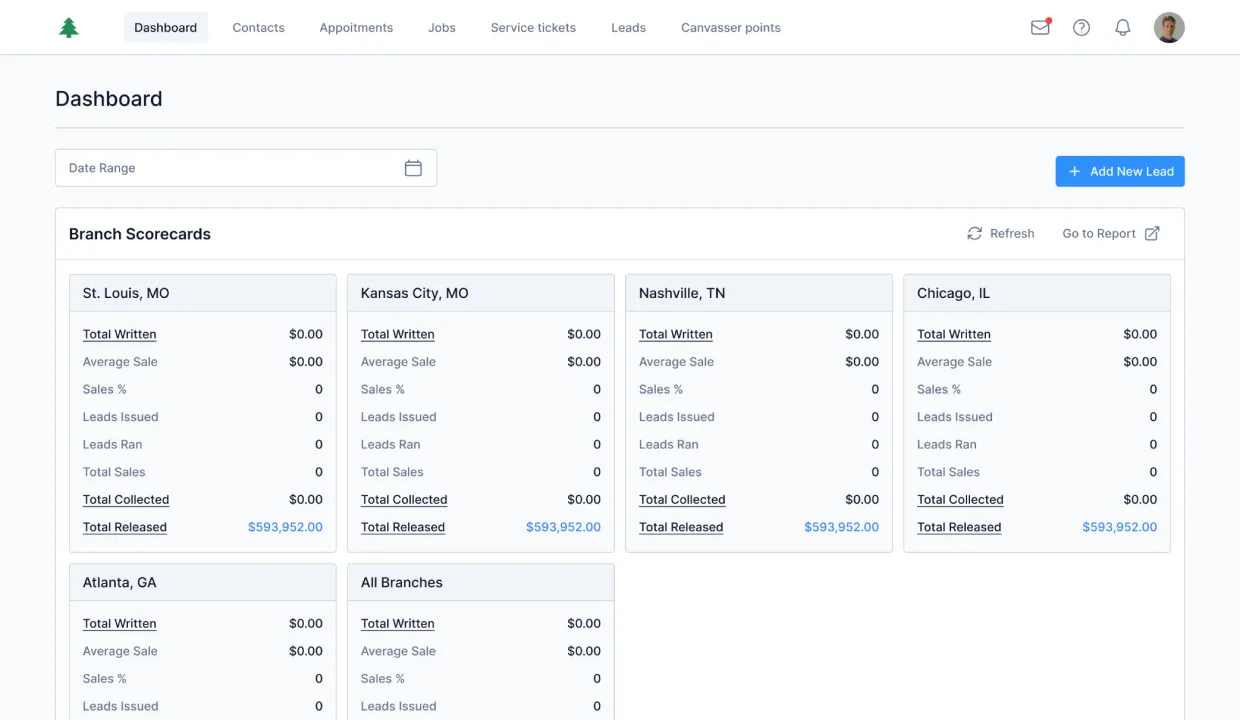Viewport: 1240px width, 720px height.
Task: Open Total Written link in Kansas City card
Action: point(398,334)
